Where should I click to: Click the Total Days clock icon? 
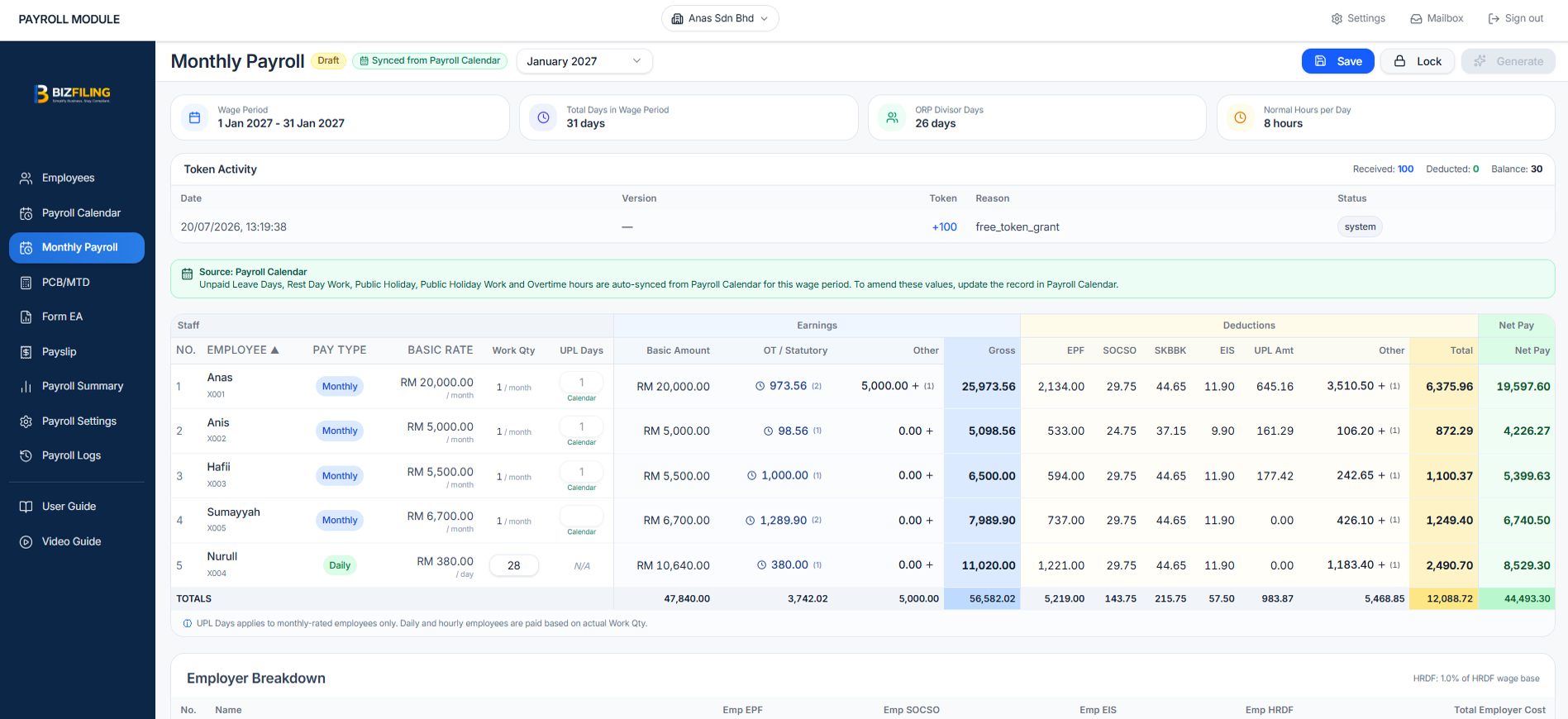pyautogui.click(x=544, y=117)
